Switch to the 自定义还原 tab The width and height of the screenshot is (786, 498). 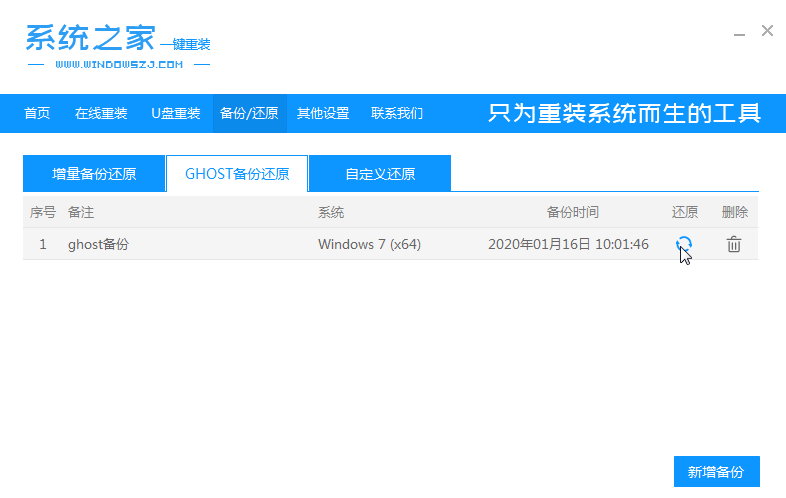[x=380, y=174]
